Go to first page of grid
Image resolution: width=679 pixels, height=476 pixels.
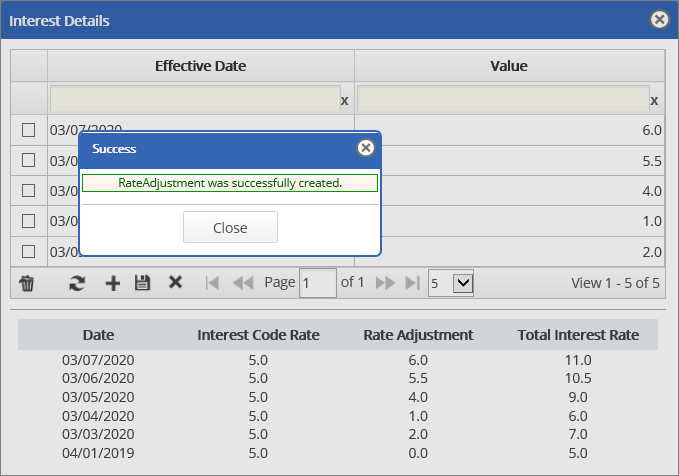tap(212, 283)
